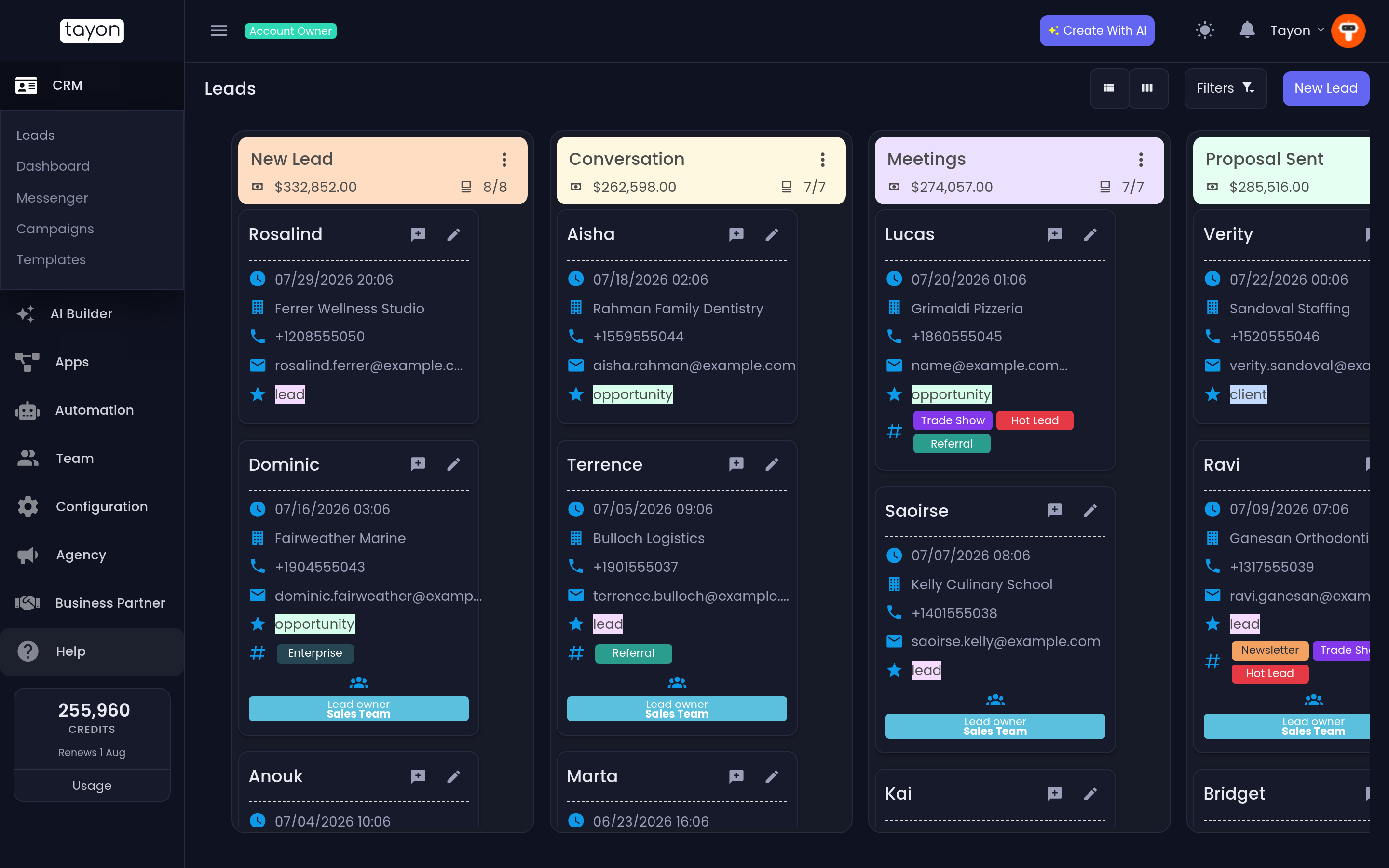Open Configuration settings
The width and height of the screenshot is (1389, 868).
tap(92, 507)
